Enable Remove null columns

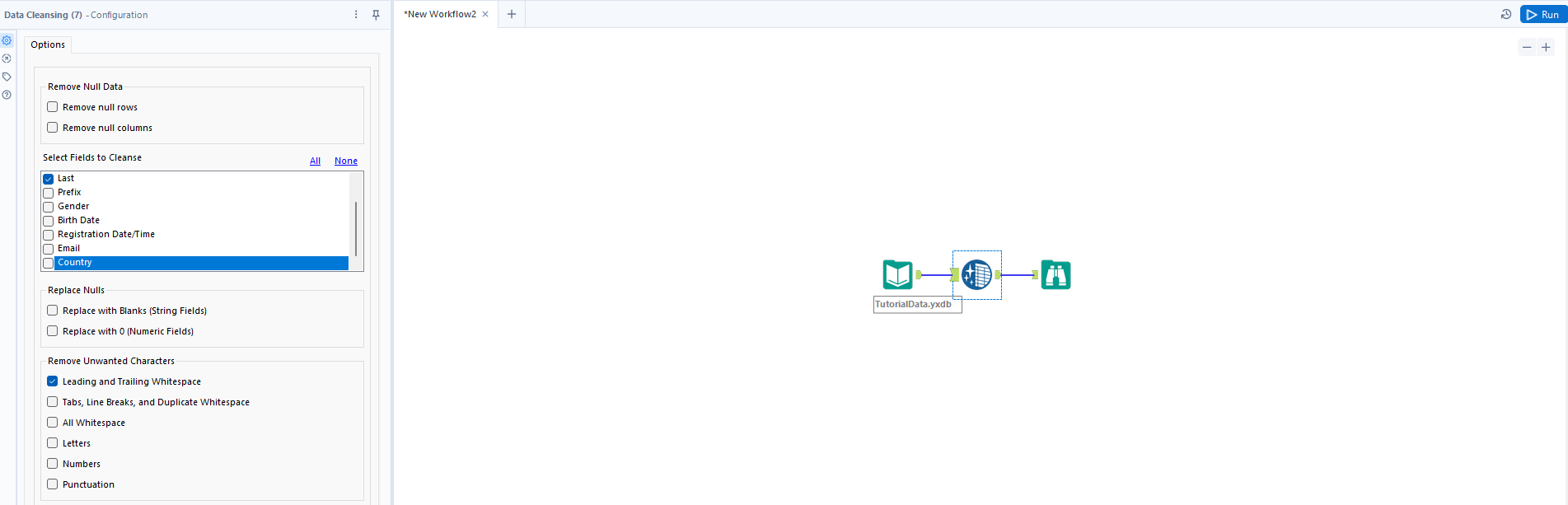coord(53,128)
